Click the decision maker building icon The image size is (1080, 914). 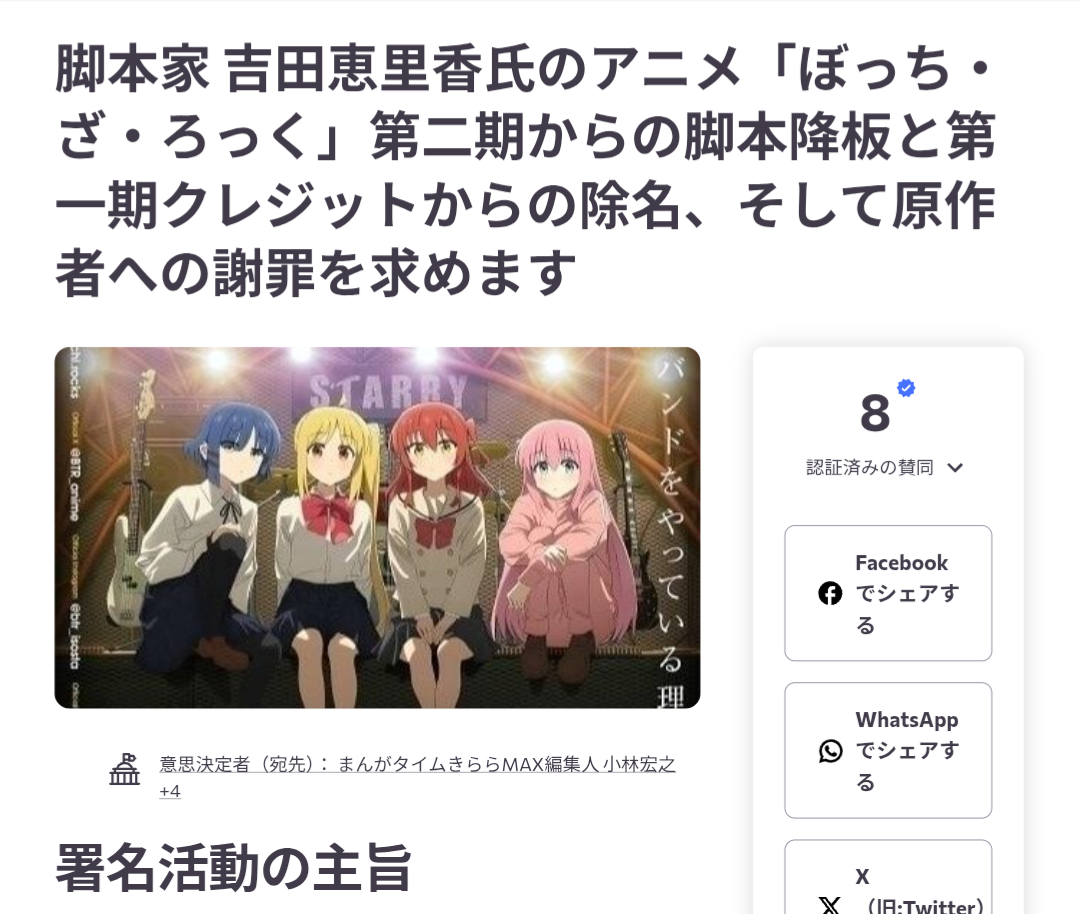(x=125, y=769)
